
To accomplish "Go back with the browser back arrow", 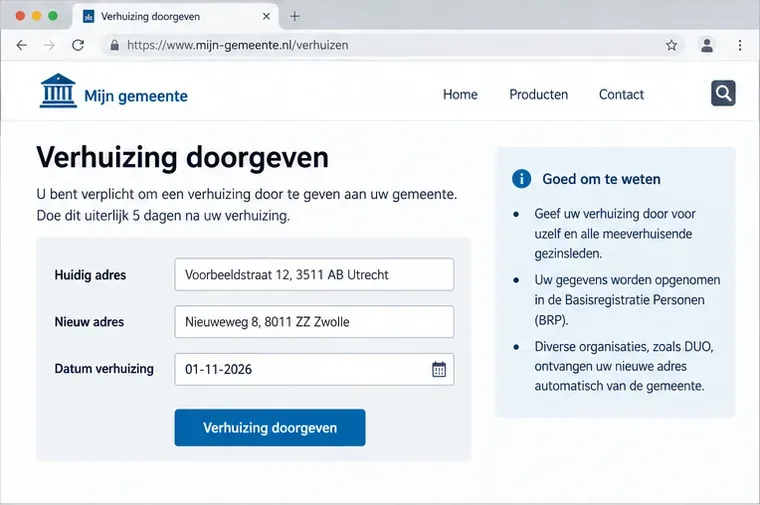I will (22, 46).
